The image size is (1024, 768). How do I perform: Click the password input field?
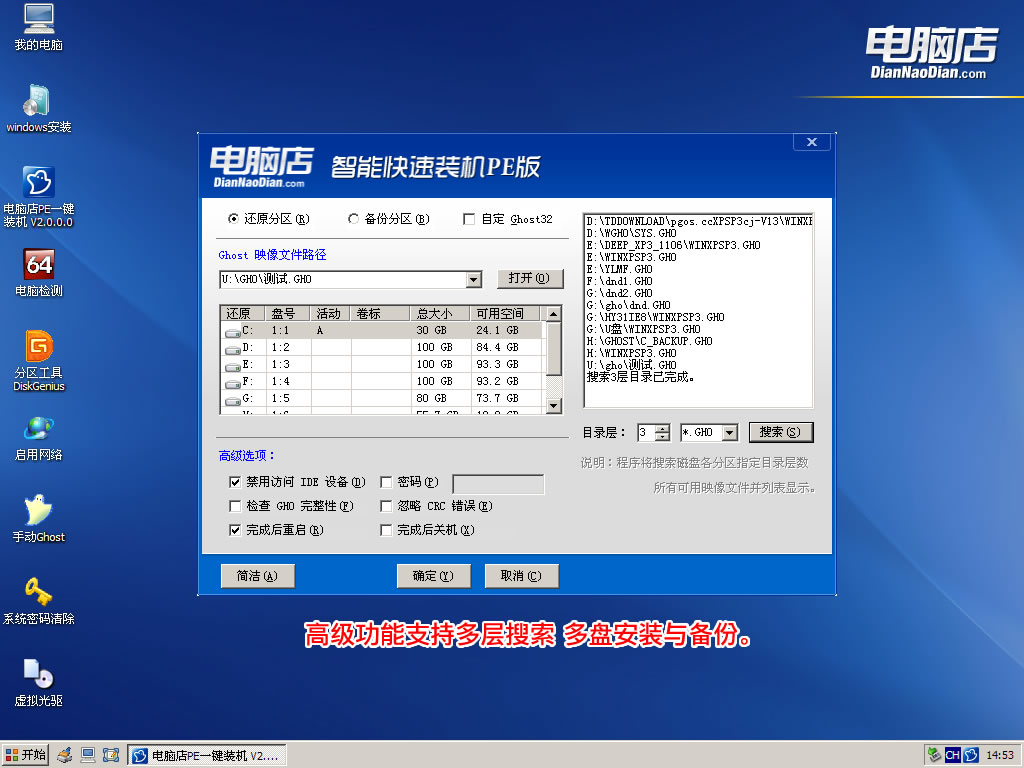coord(498,484)
